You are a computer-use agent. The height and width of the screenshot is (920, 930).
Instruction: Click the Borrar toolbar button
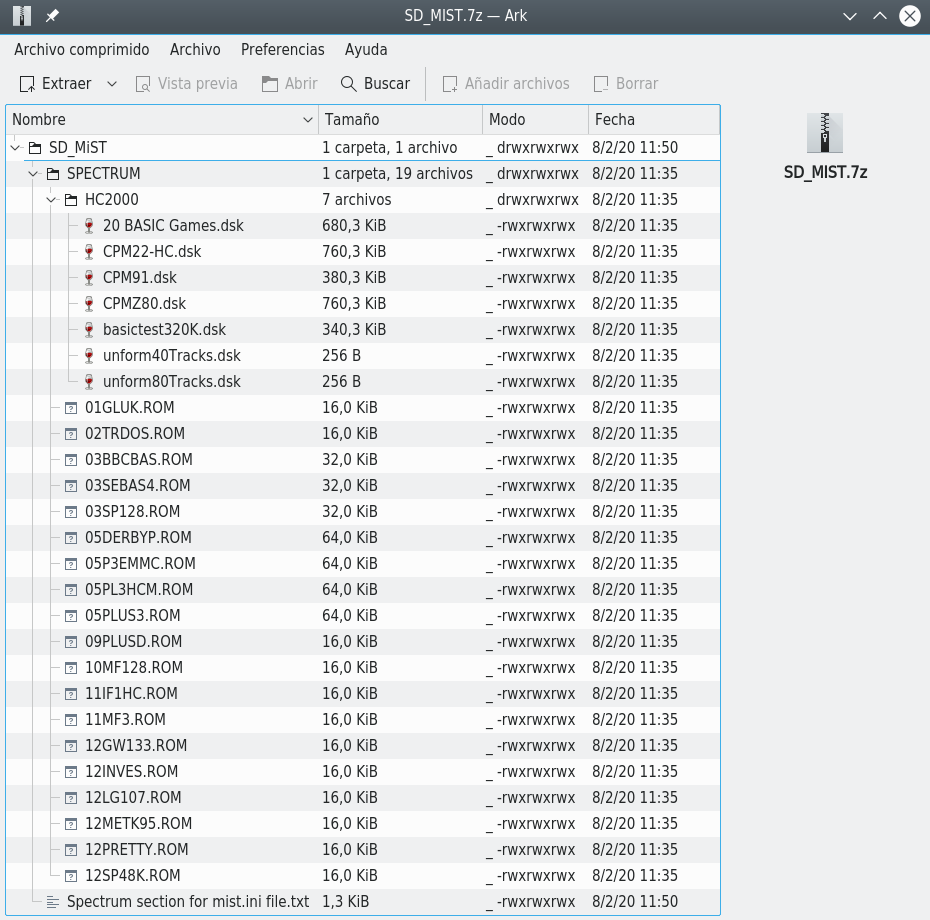tap(626, 84)
